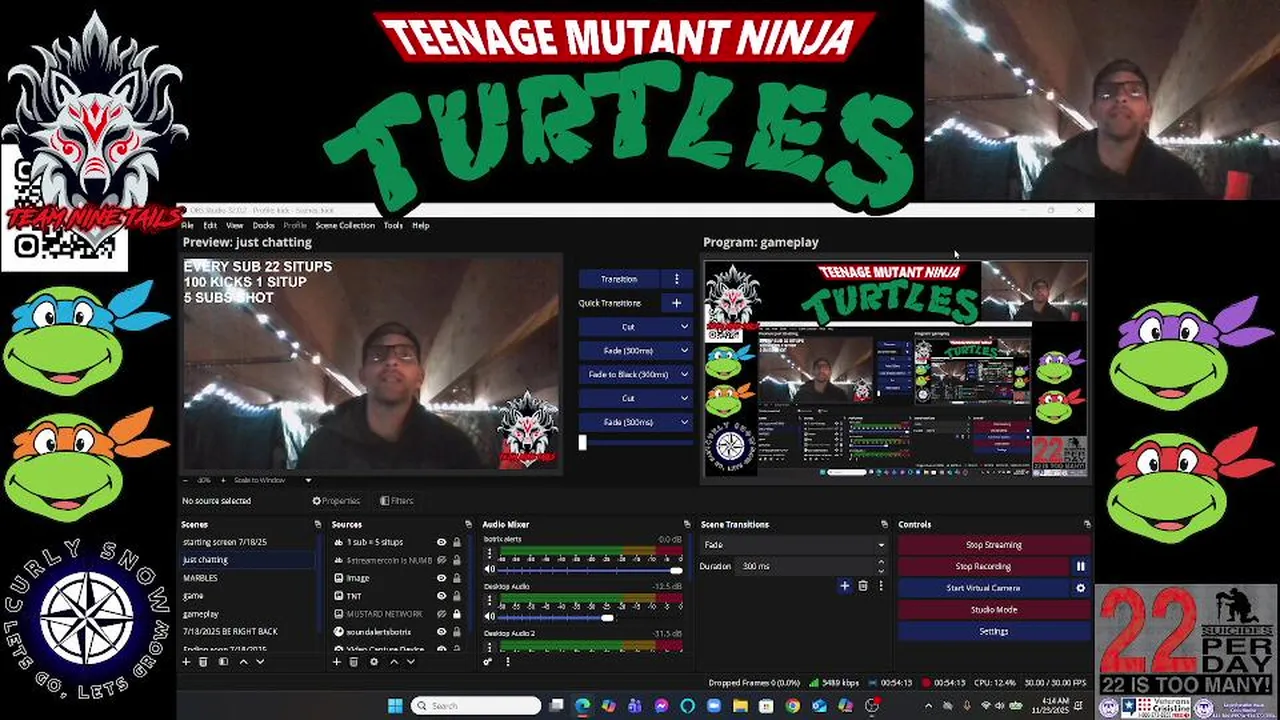The height and width of the screenshot is (720, 1280).
Task: Open the File menu
Action: point(187,225)
